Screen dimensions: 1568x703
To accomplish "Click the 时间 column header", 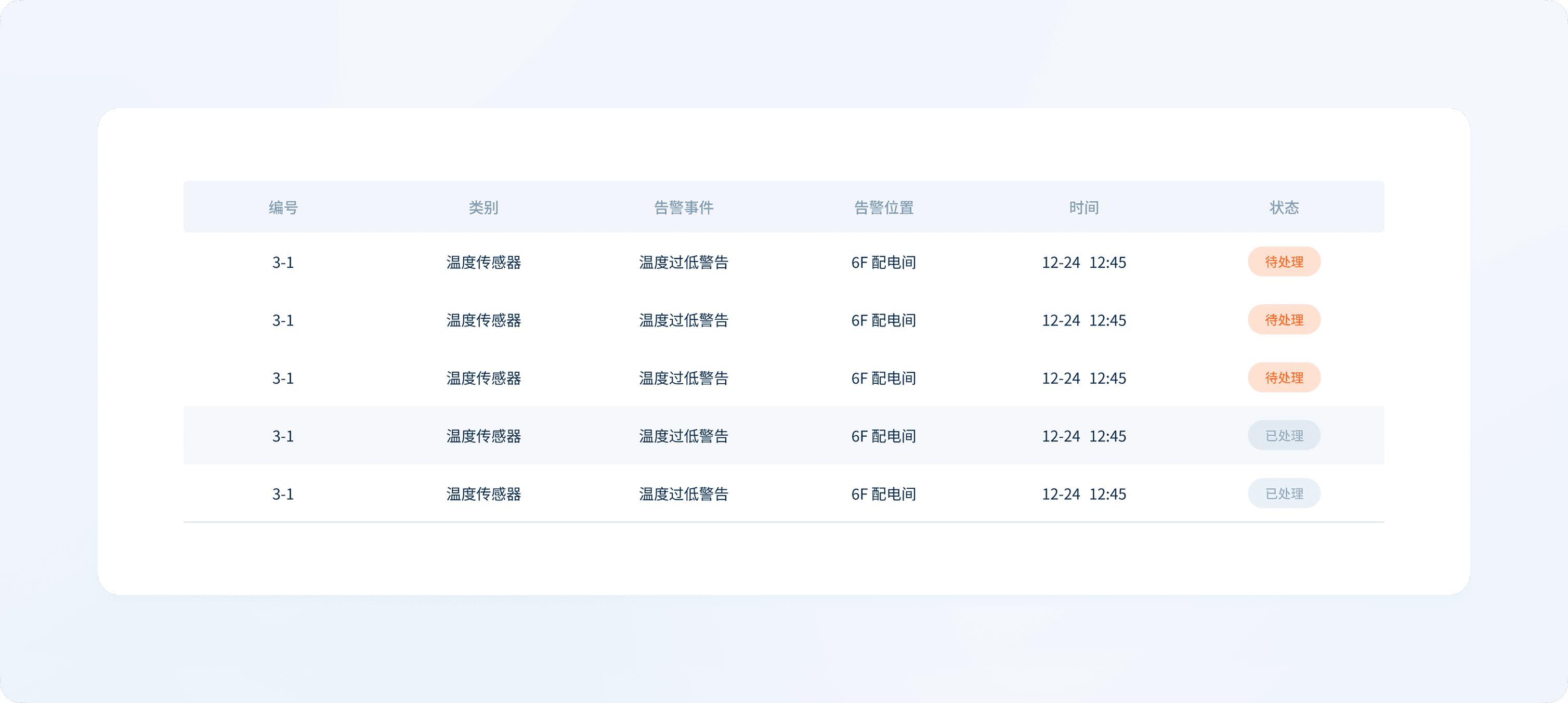I will [x=1083, y=207].
